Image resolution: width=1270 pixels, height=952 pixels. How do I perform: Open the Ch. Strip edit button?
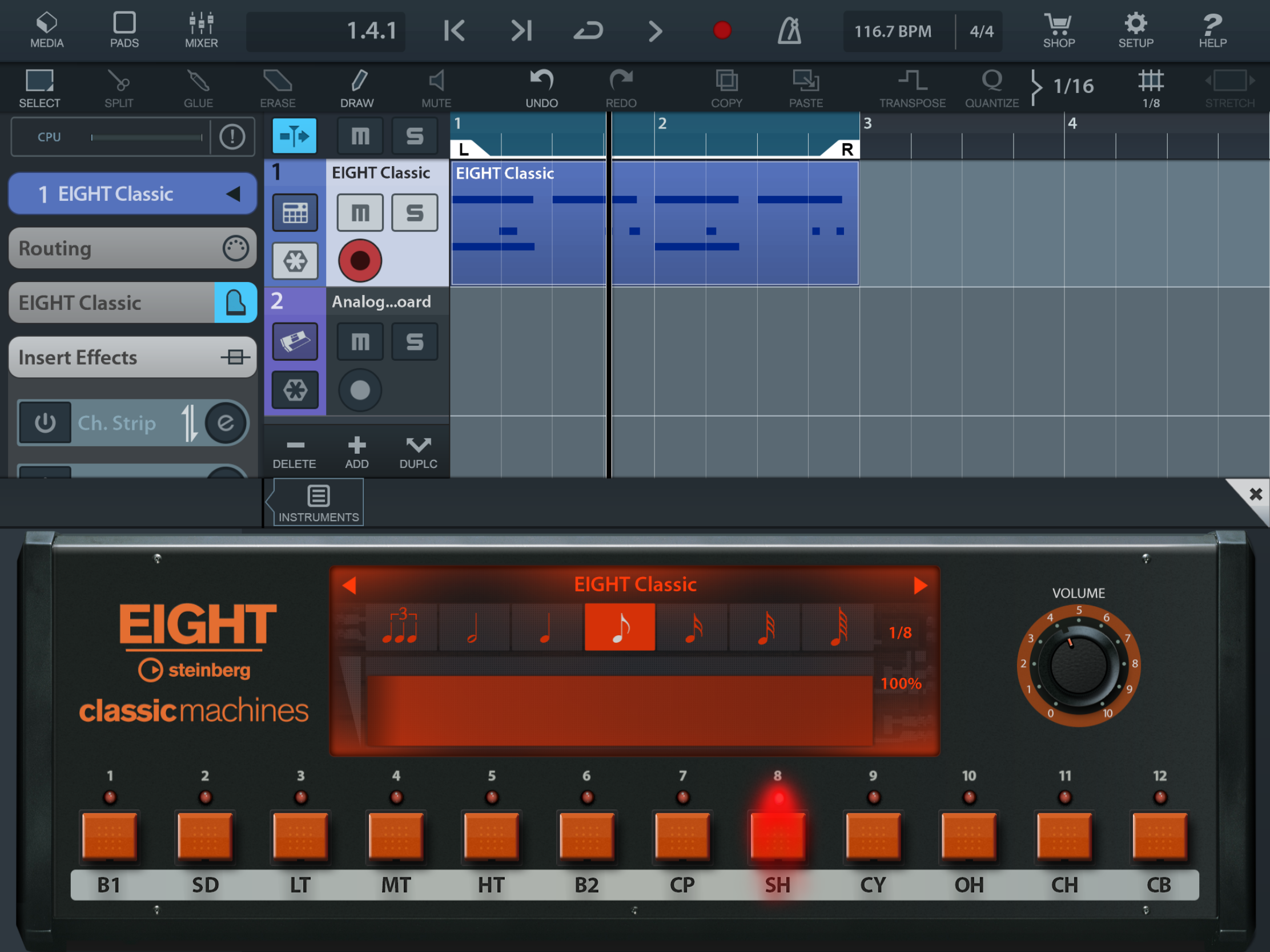click(x=226, y=423)
